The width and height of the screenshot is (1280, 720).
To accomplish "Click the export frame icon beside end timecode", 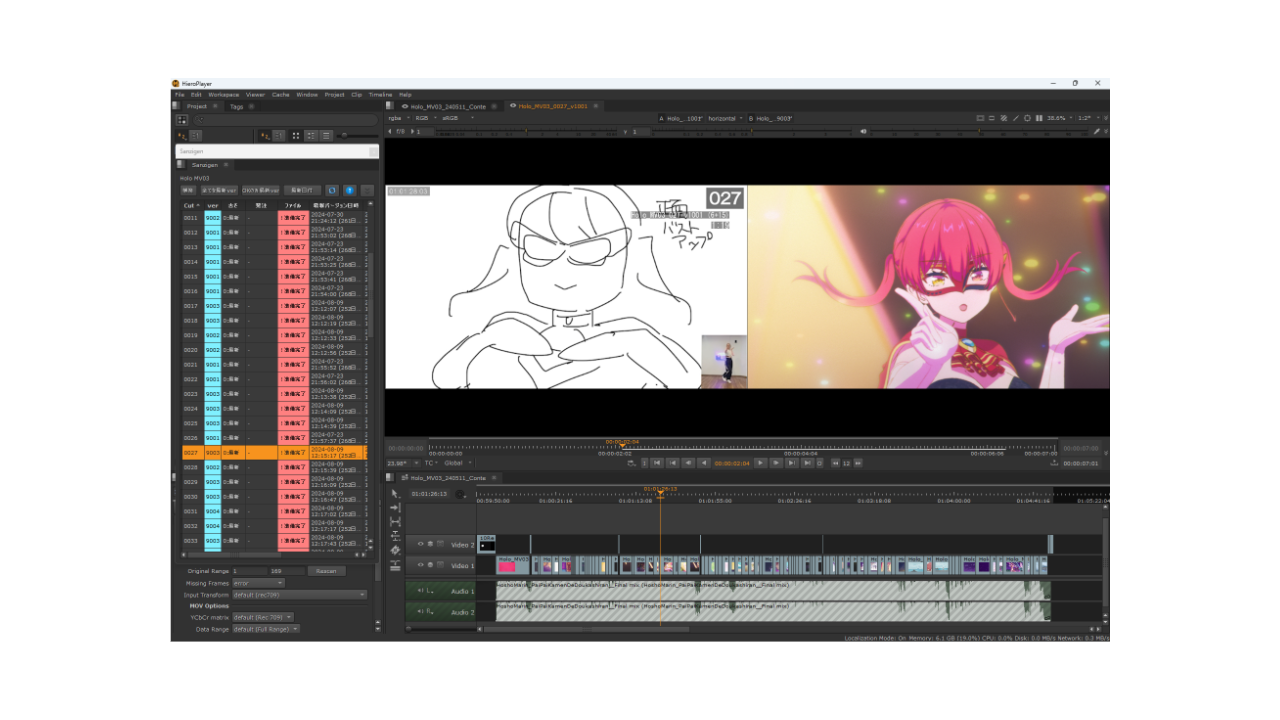I will (x=1054, y=463).
